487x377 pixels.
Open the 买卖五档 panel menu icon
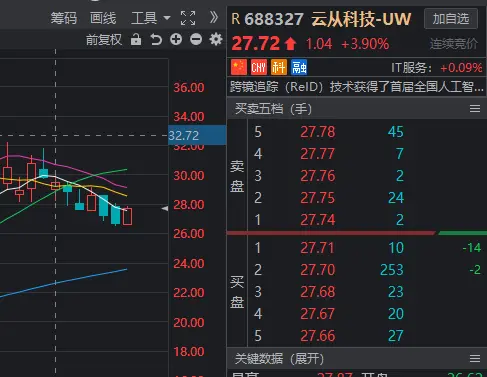pos(475,109)
